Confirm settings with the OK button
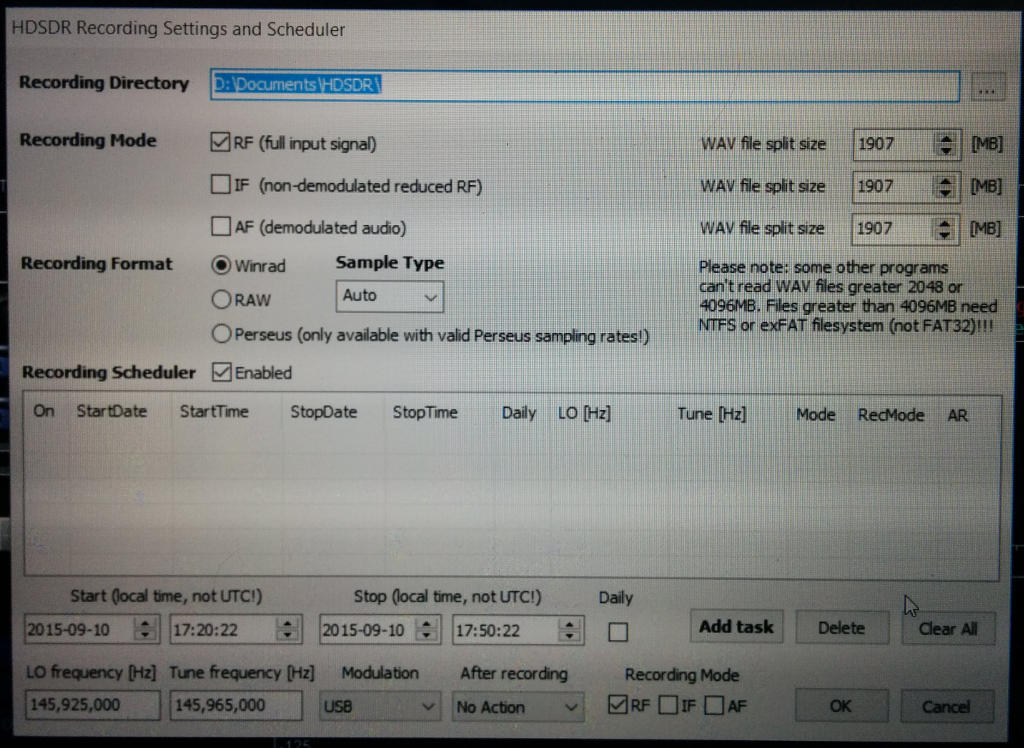The height and width of the screenshot is (748, 1024). pos(841,706)
